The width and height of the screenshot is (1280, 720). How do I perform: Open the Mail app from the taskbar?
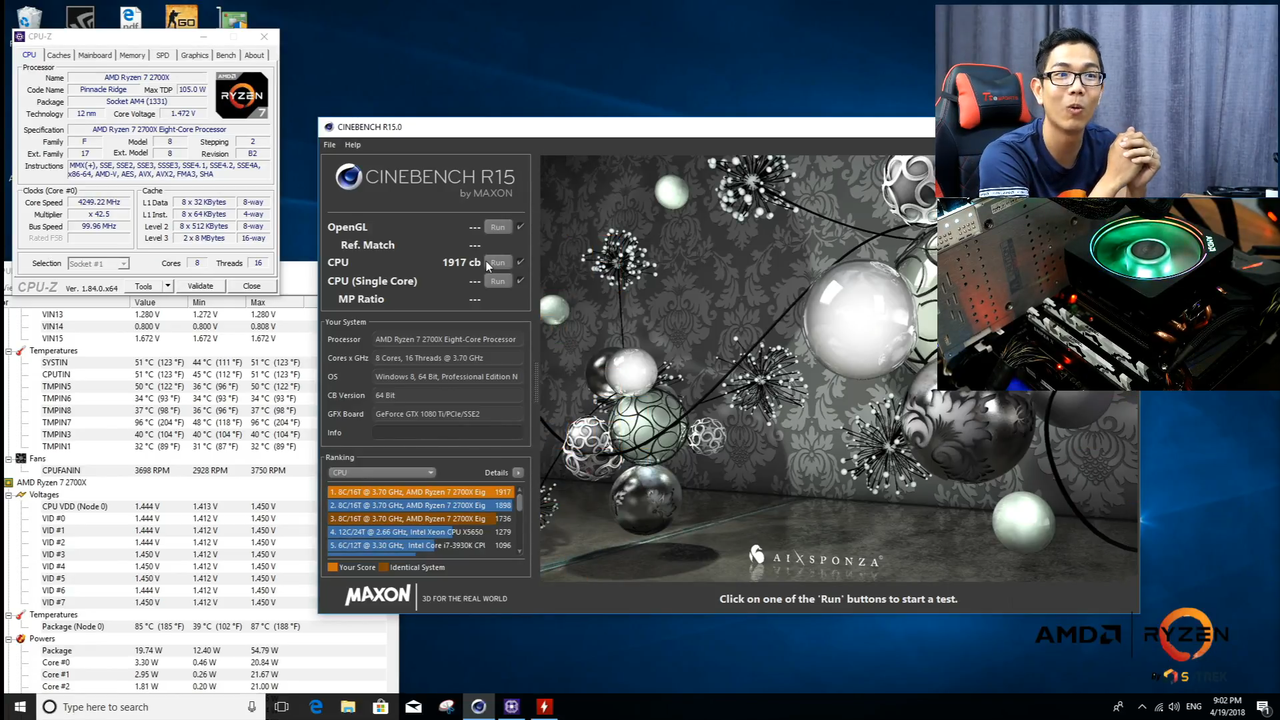[413, 707]
